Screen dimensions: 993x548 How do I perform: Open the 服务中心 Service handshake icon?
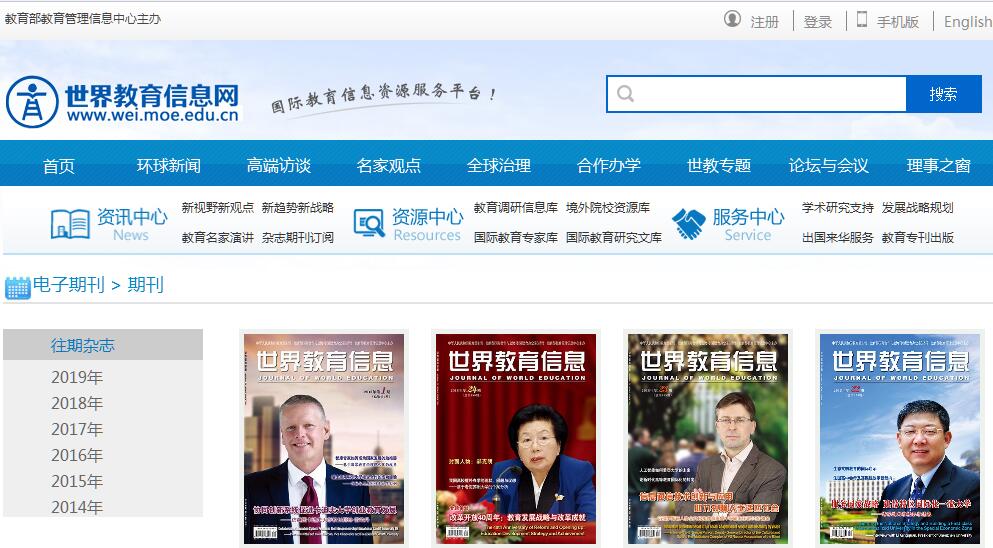[x=688, y=224]
